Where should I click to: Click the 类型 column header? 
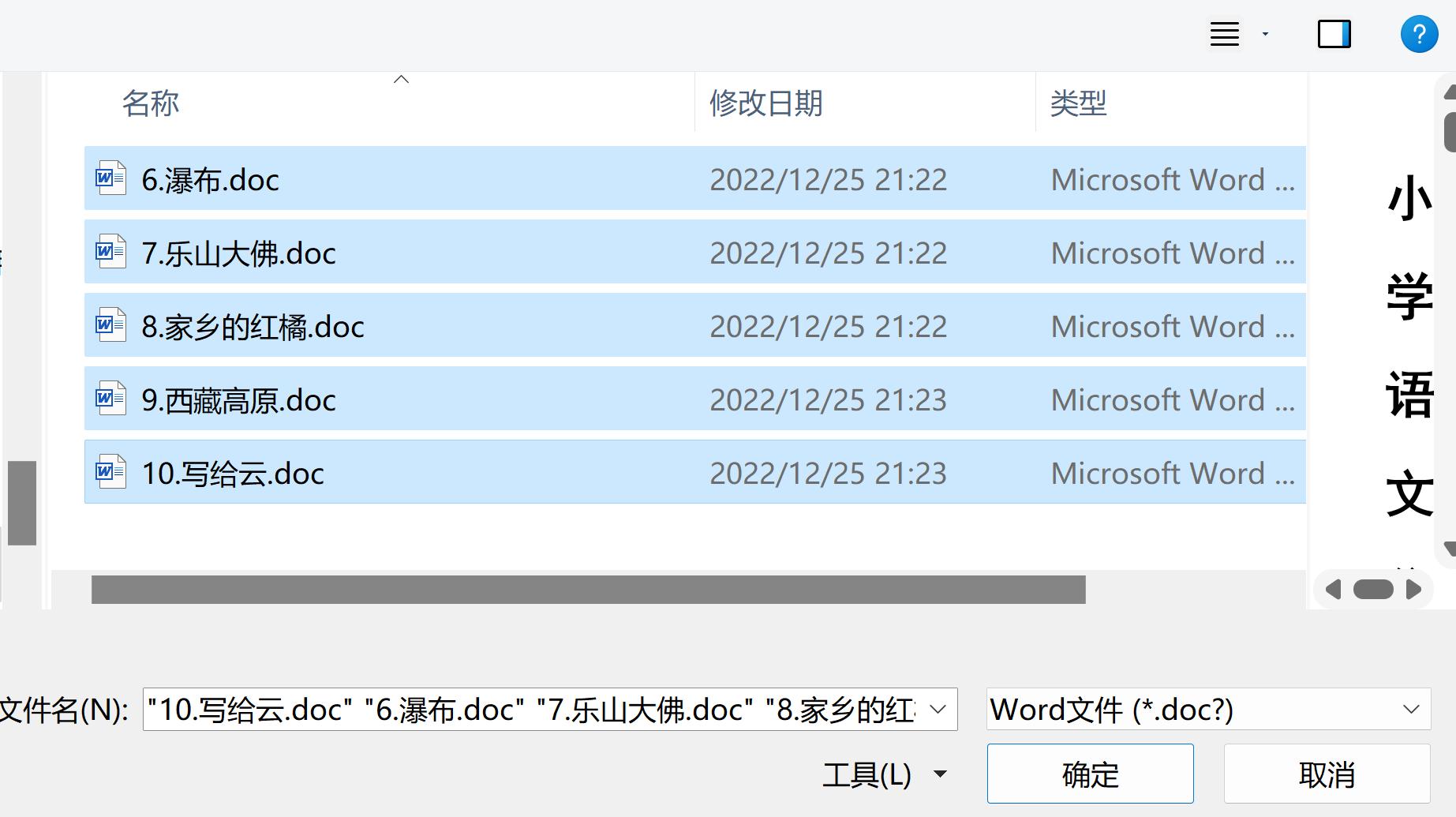coord(1078,103)
